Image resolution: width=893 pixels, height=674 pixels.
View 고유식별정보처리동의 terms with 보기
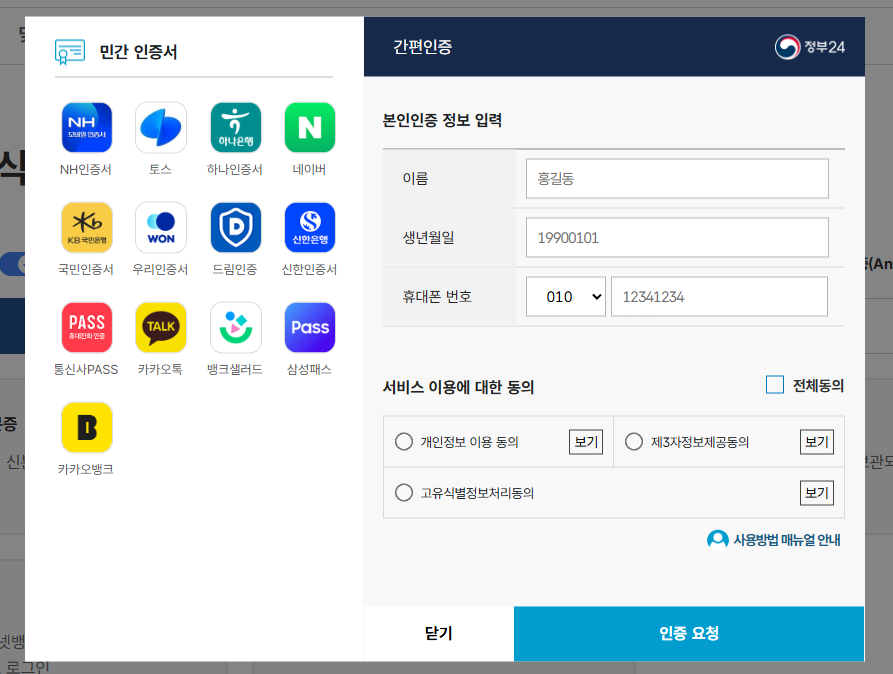[817, 492]
